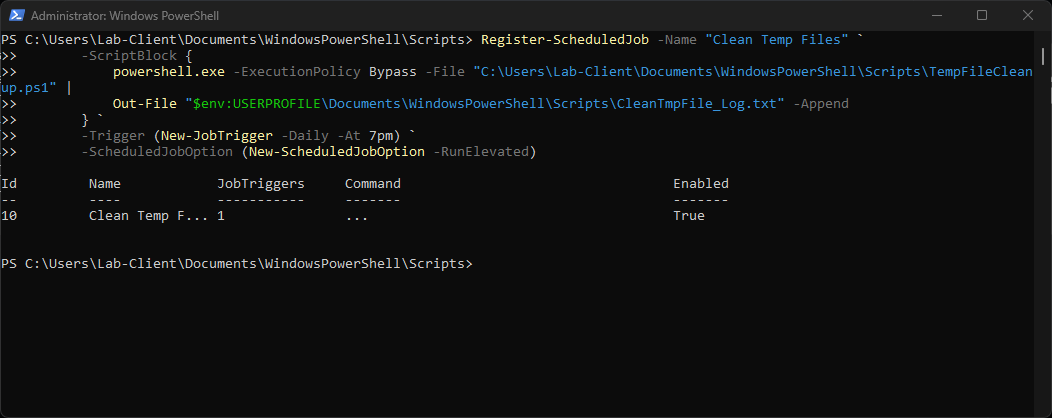This screenshot has height=418, width=1052.
Task: Click the PowerShell icon in the title bar
Action: point(15,15)
